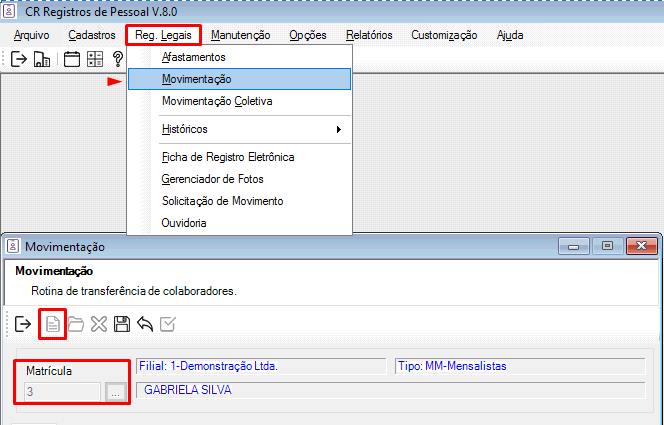Select Ficha de Registro Eletrônica
Image resolution: width=664 pixels, height=425 pixels.
click(x=240, y=157)
